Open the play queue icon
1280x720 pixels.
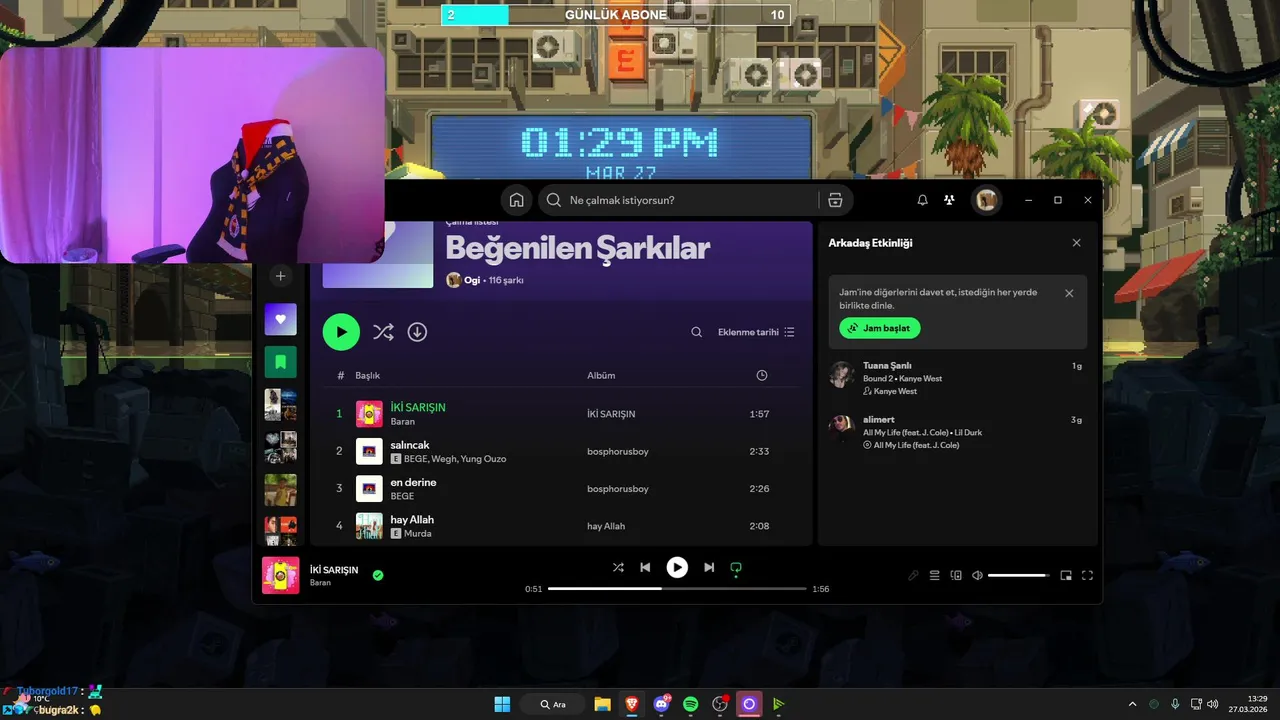coord(934,575)
